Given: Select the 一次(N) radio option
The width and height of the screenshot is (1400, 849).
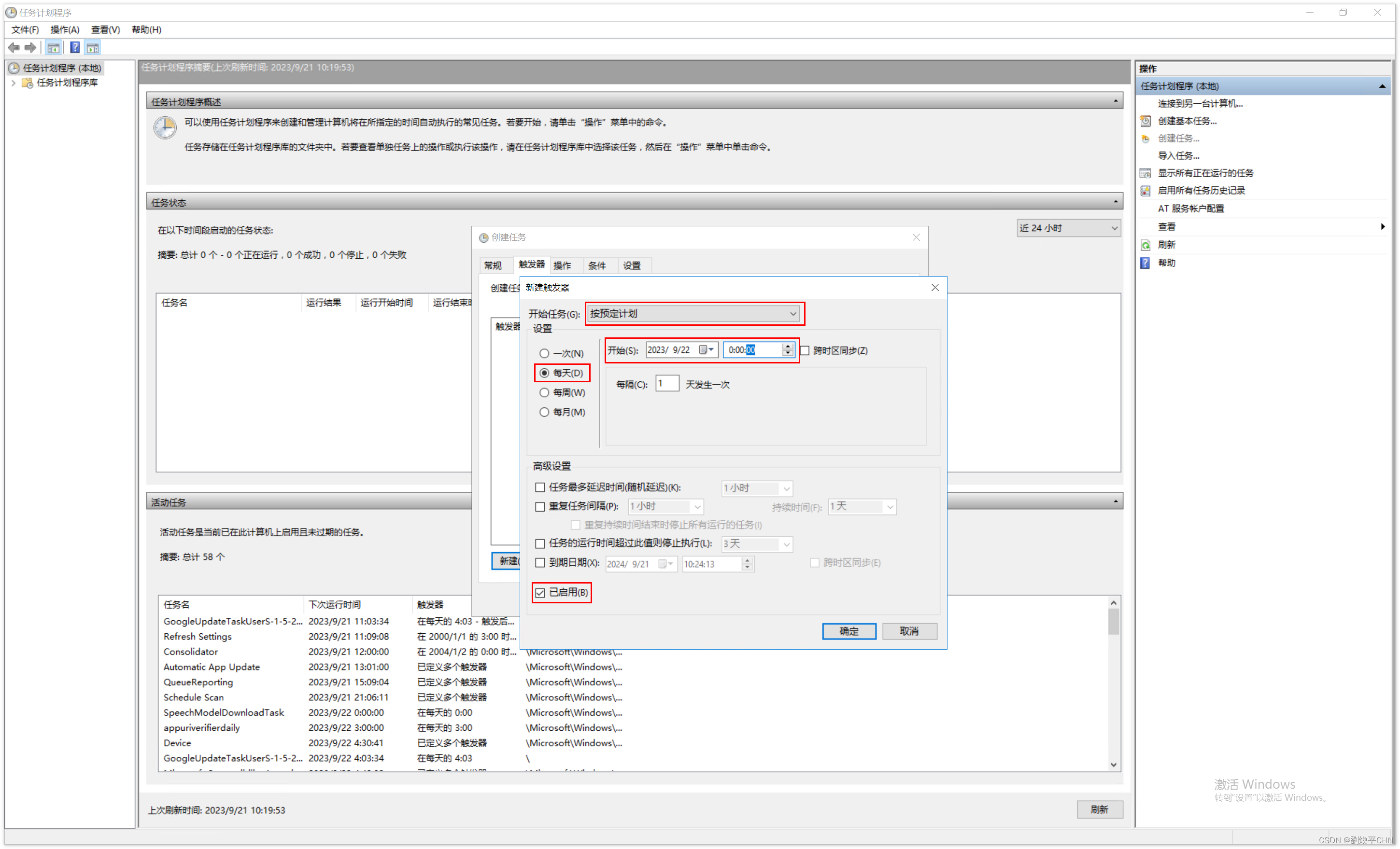Looking at the screenshot, I should pos(544,353).
